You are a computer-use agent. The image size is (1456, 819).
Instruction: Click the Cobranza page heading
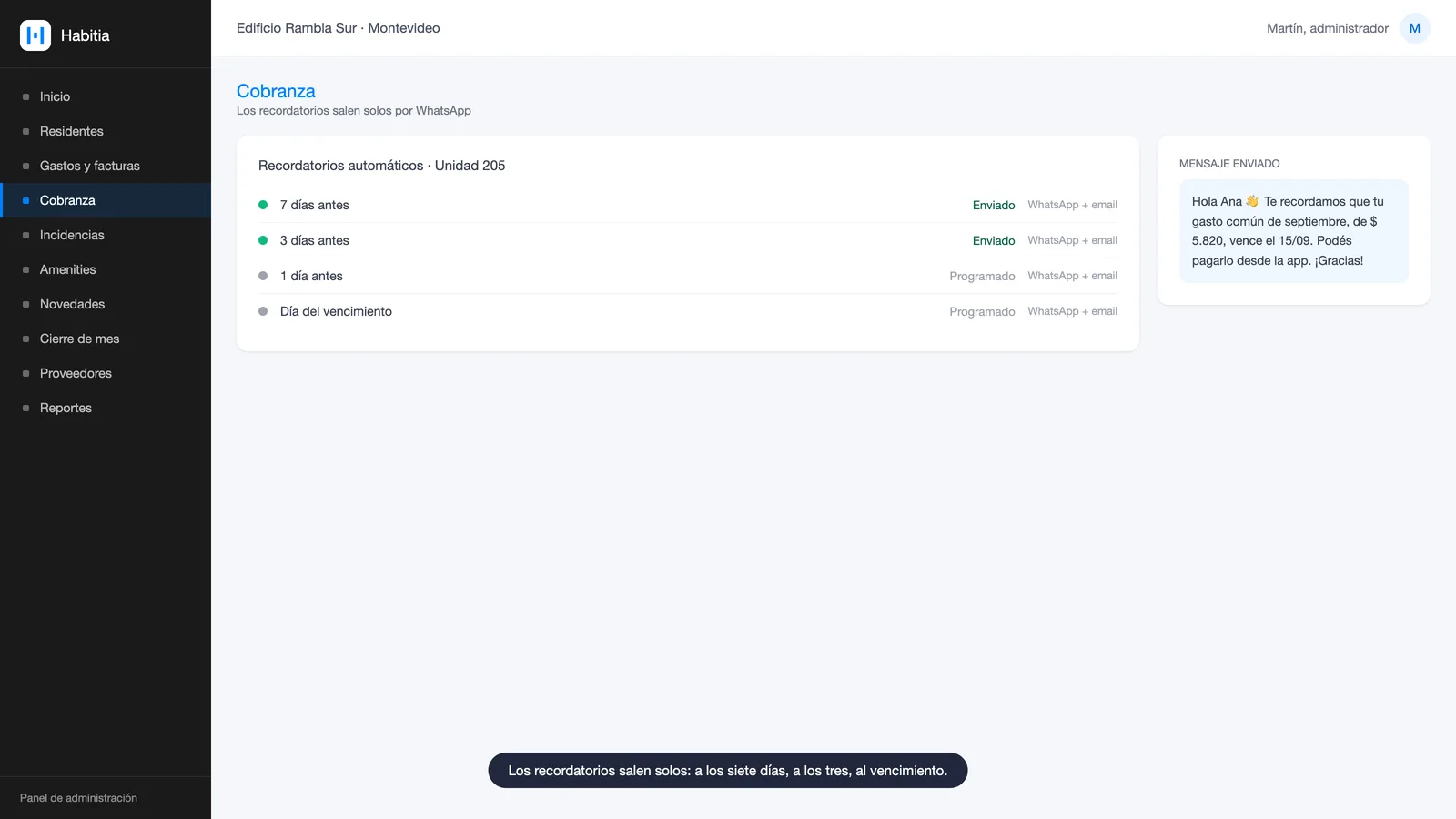click(x=276, y=91)
